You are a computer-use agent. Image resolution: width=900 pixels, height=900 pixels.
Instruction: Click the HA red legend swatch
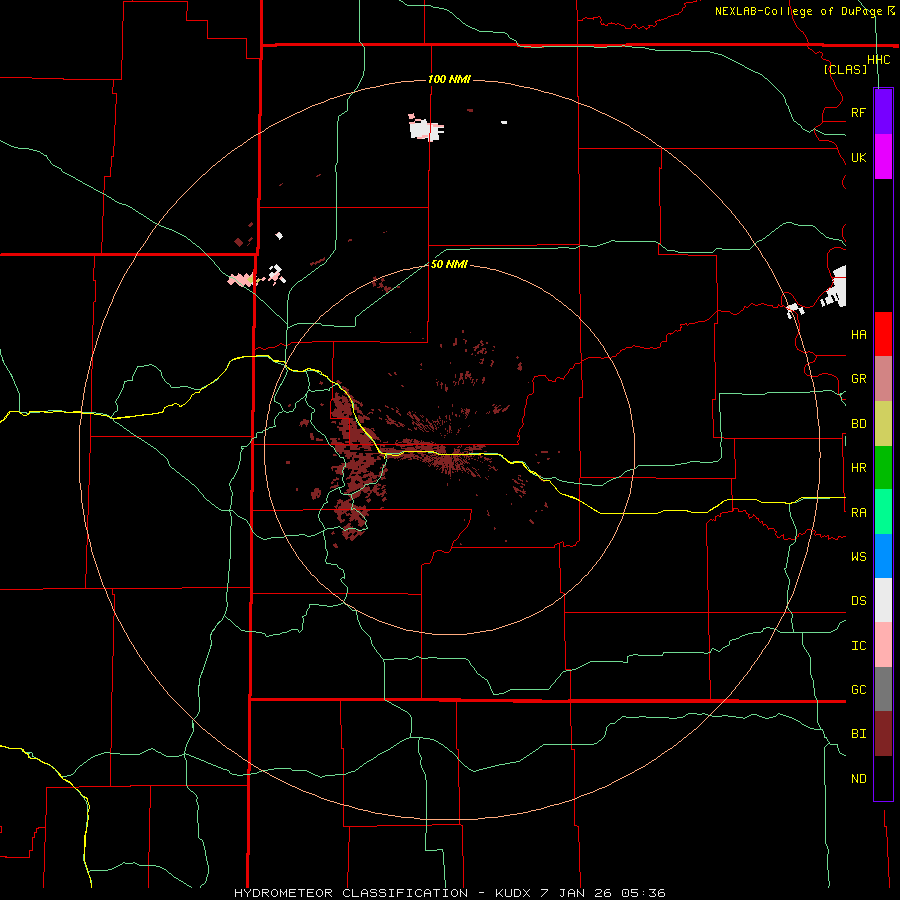pos(883,334)
